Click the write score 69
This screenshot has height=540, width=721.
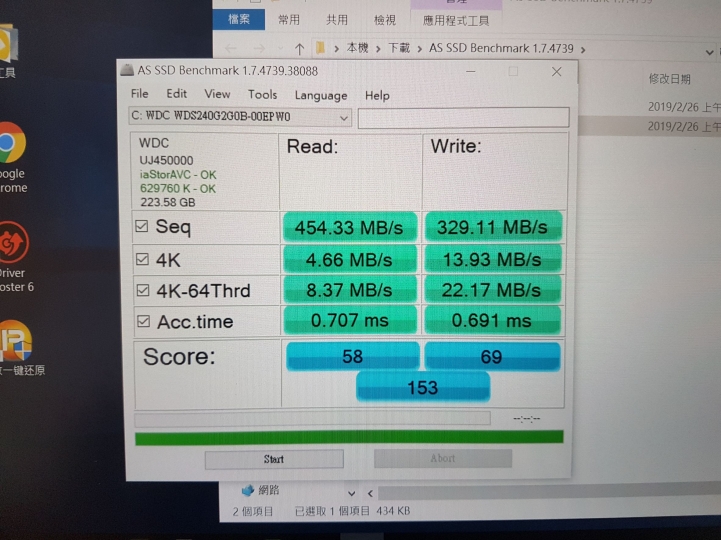coord(492,356)
